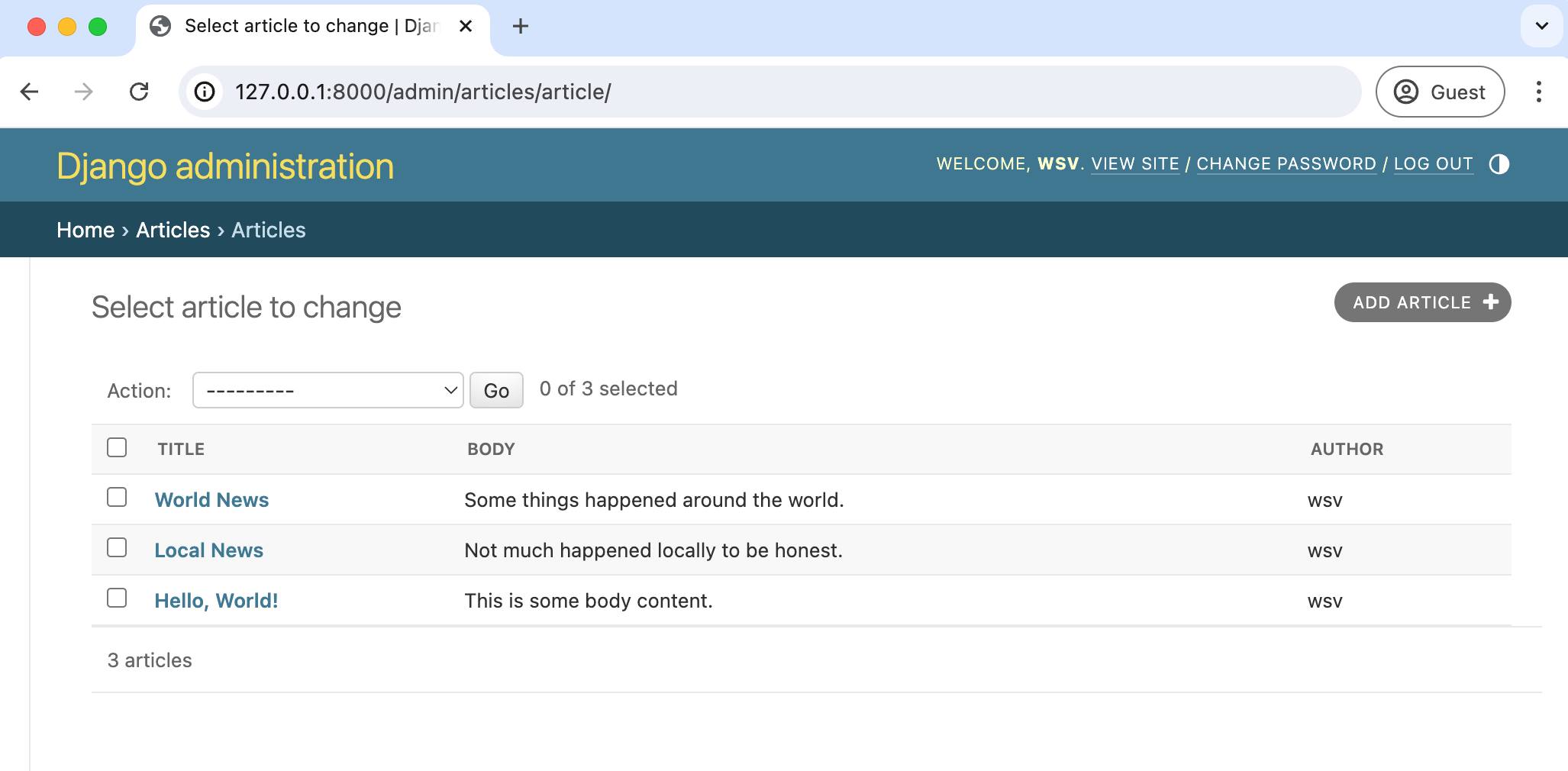Open the Guest profile button

coord(1440,92)
